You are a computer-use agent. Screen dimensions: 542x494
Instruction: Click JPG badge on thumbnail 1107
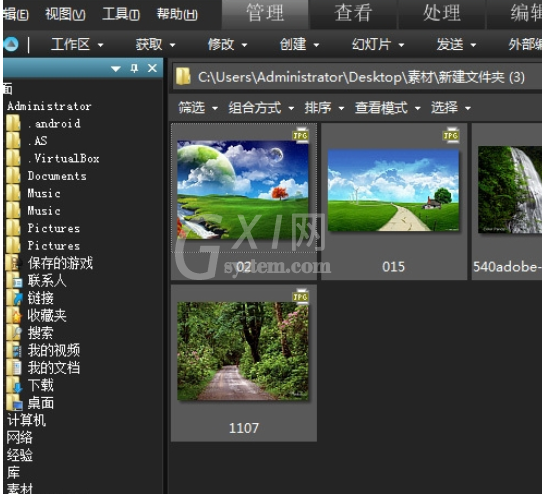[300, 297]
